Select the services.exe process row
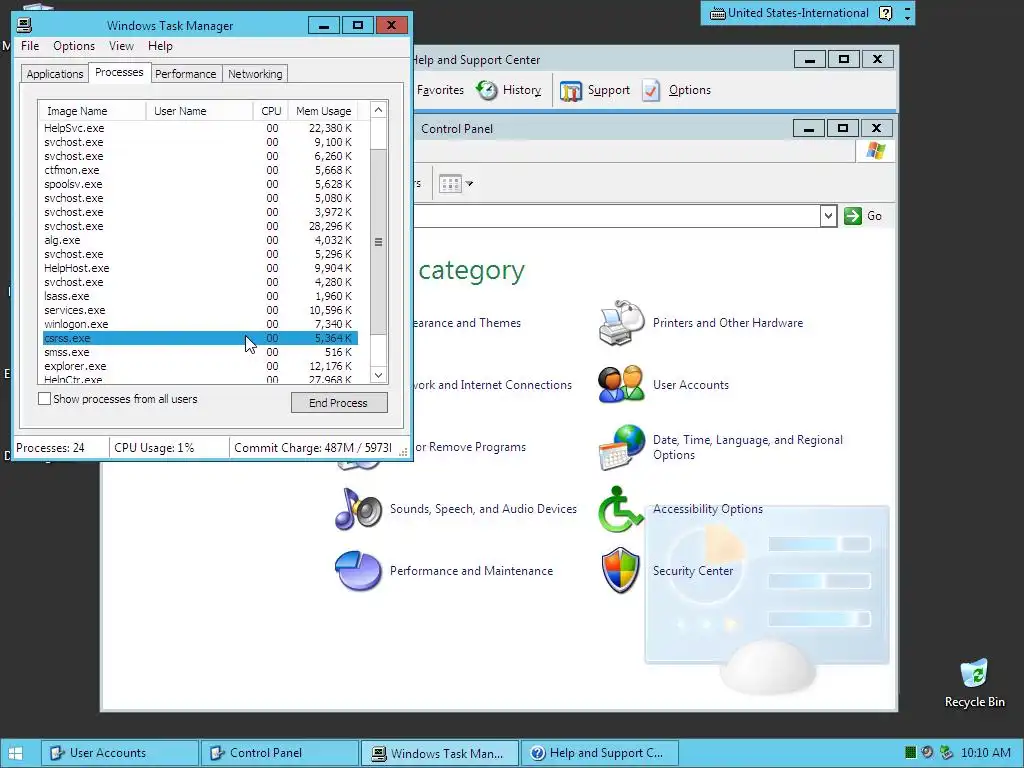The height and width of the screenshot is (768, 1024). (x=200, y=310)
